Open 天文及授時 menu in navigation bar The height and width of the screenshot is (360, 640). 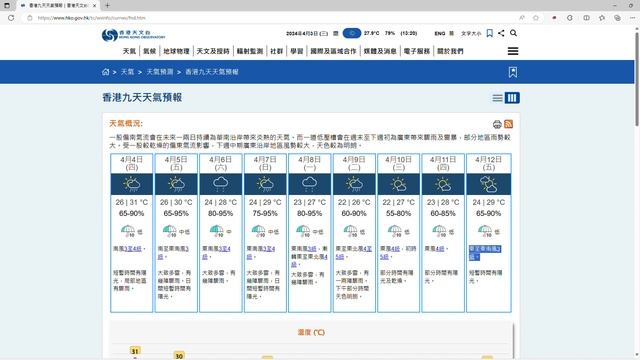(213, 51)
